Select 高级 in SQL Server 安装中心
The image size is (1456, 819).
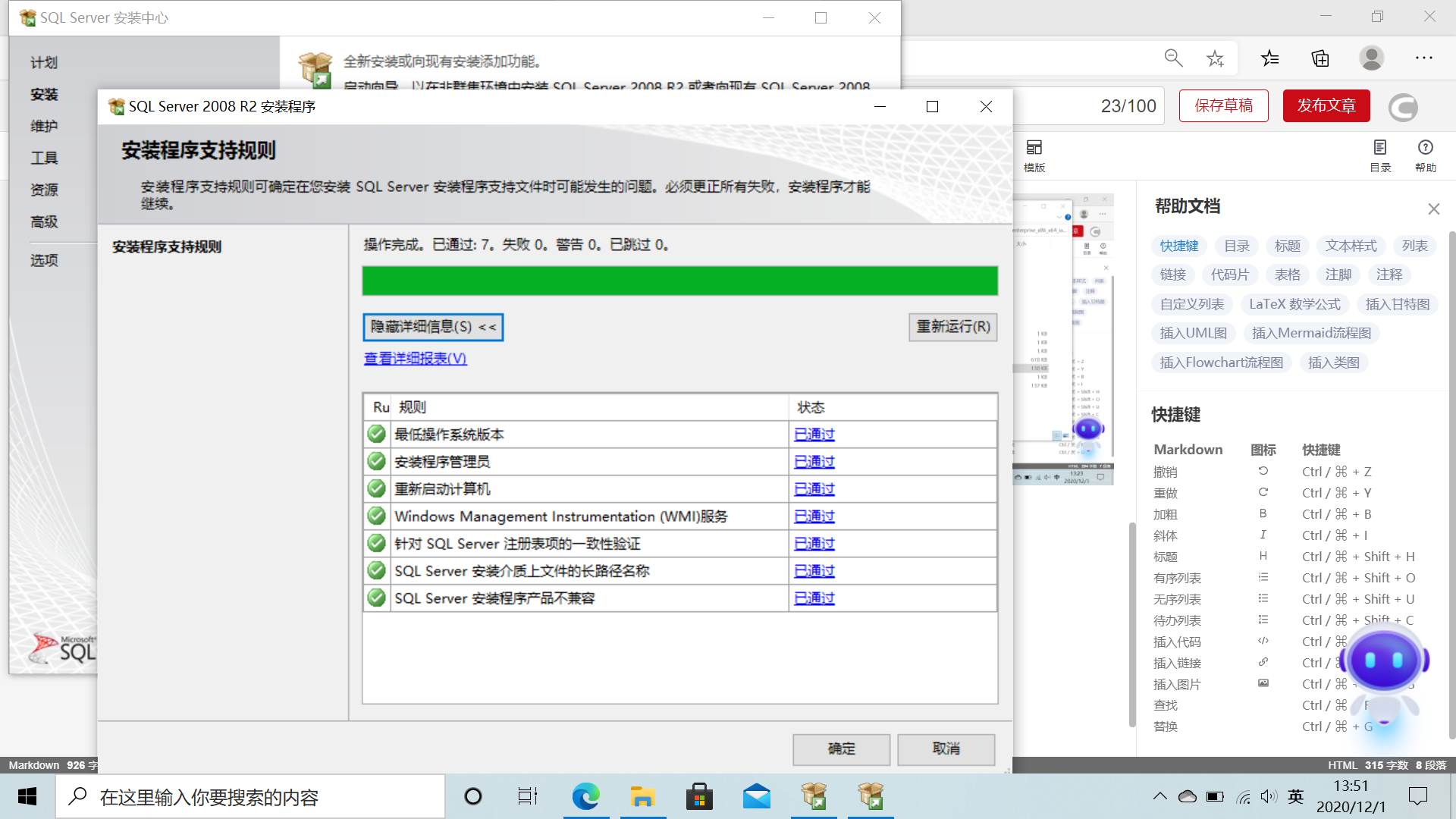[x=44, y=221]
